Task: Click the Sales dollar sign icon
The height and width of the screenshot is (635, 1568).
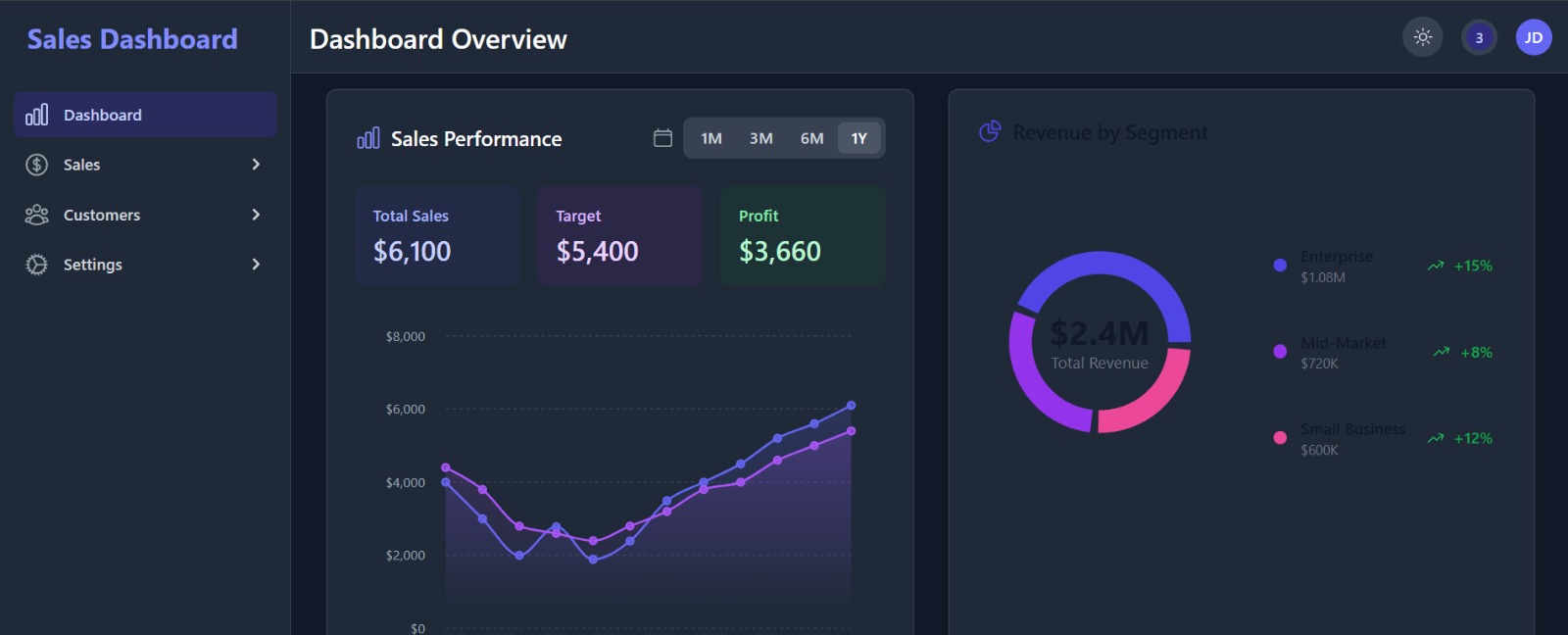Action: tap(37, 165)
